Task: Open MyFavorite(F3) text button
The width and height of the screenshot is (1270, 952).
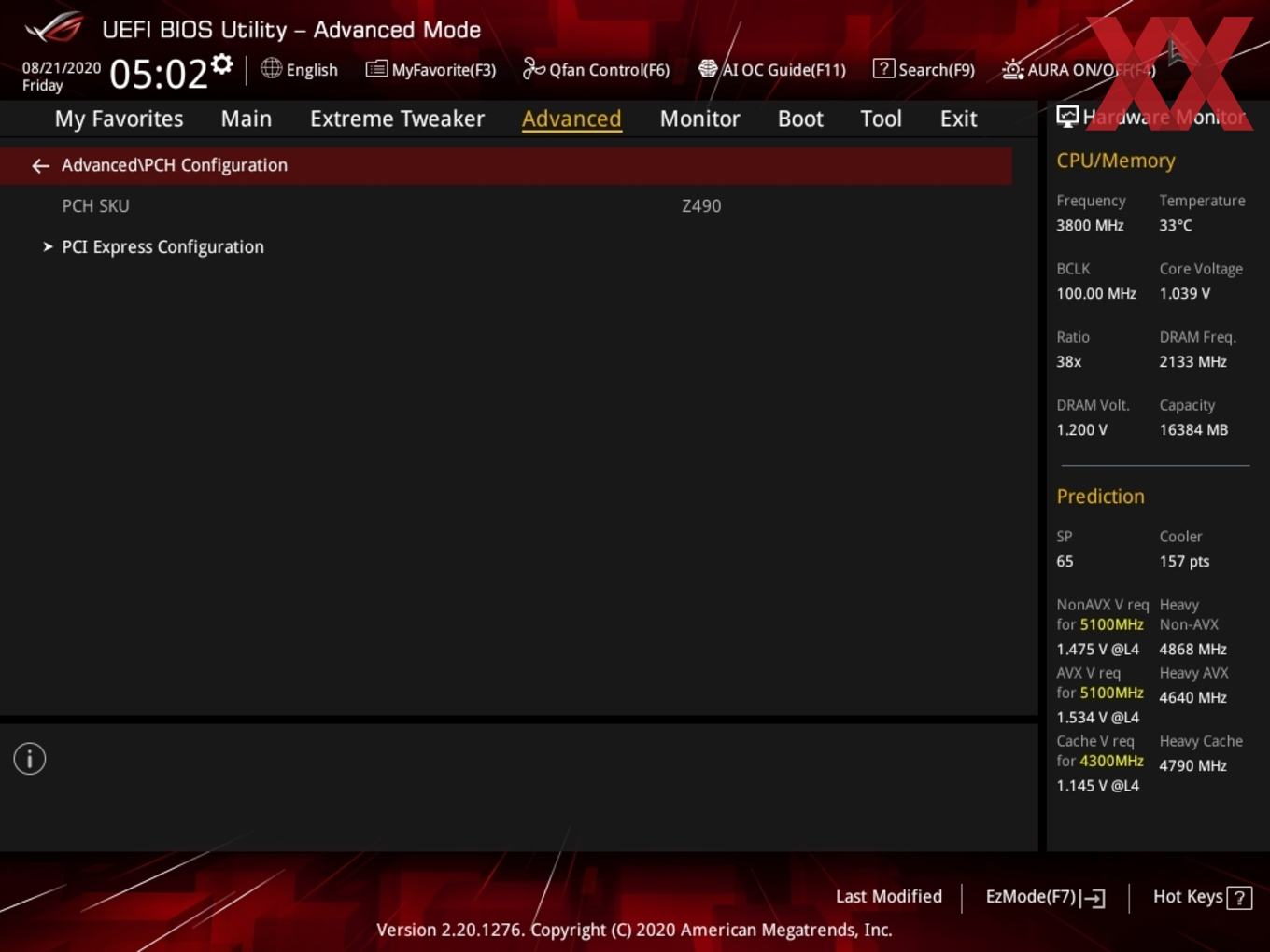Action: tap(444, 70)
